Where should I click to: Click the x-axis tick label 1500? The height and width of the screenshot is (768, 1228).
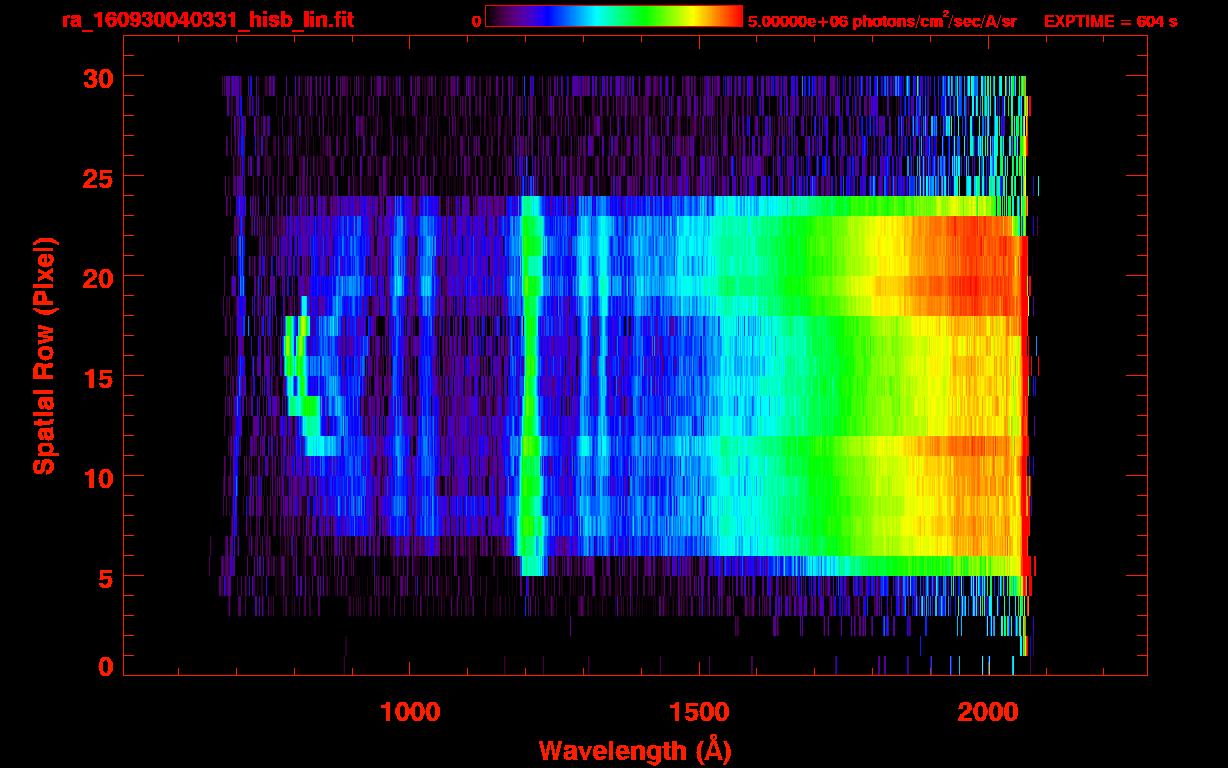click(698, 712)
